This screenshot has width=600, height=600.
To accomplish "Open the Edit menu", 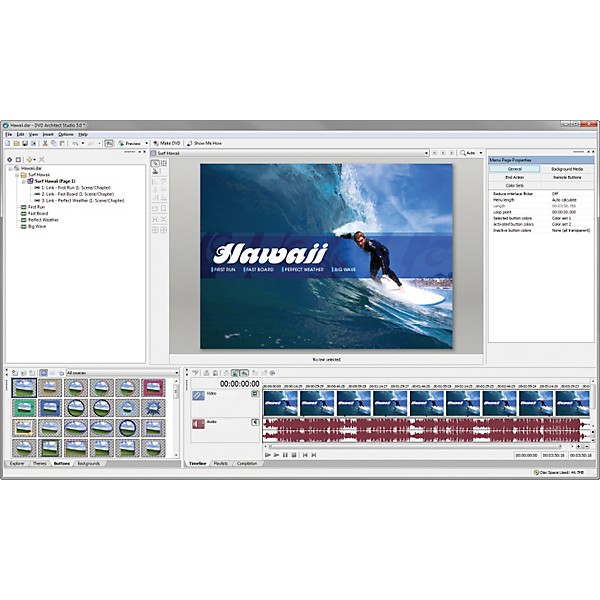I will pos(20,134).
